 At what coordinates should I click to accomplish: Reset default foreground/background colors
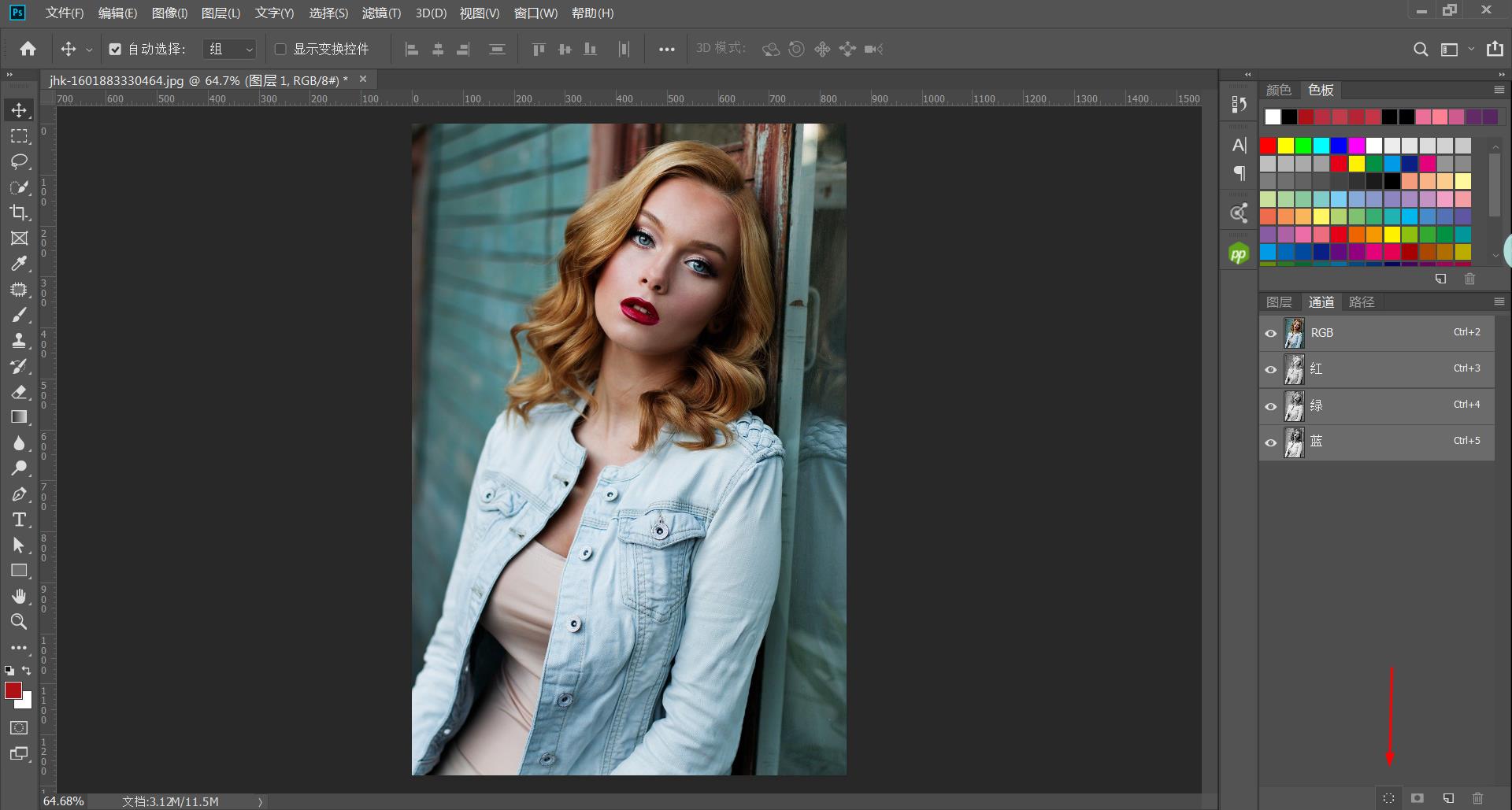(x=9, y=671)
